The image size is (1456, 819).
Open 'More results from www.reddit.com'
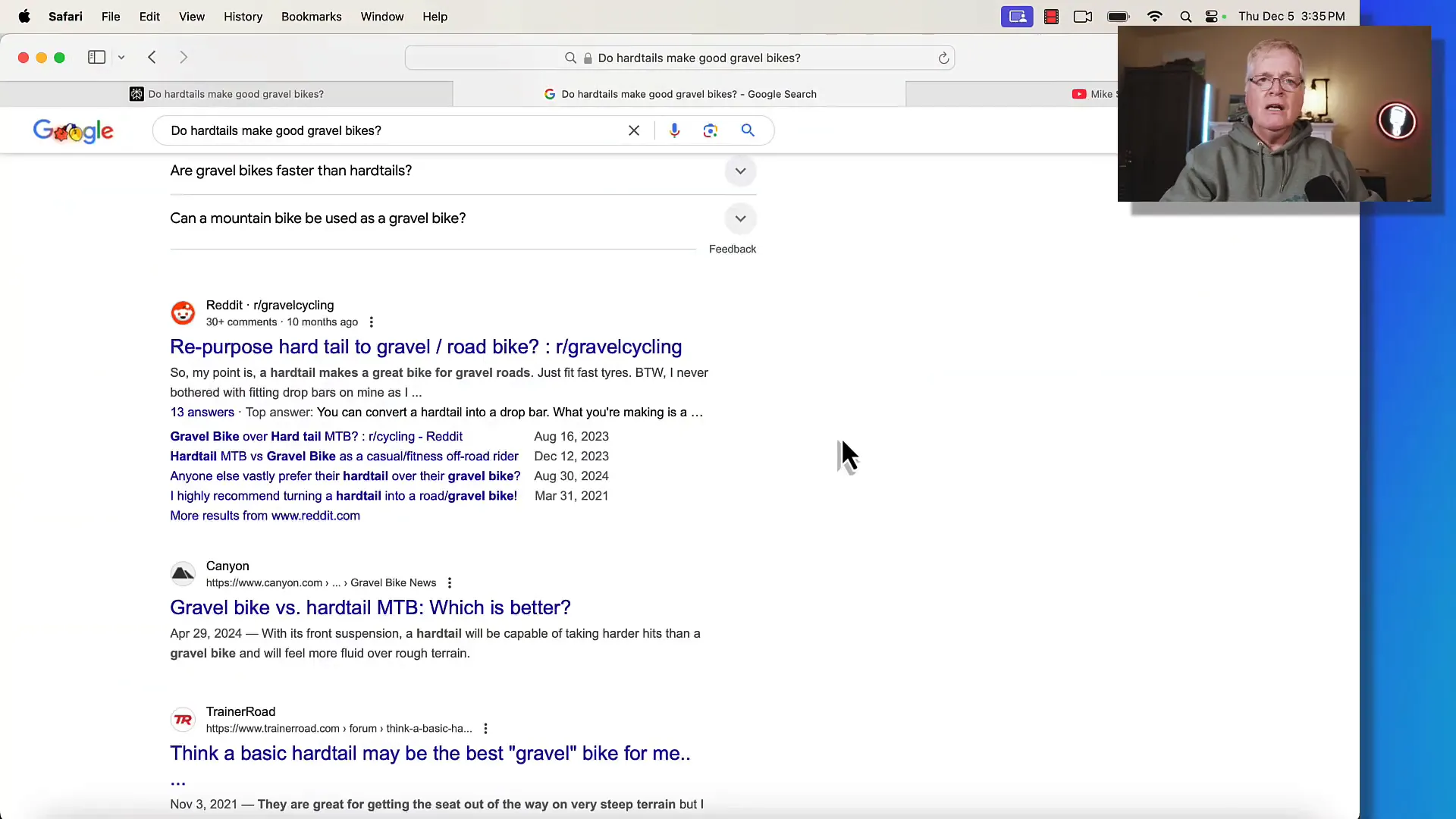(x=265, y=515)
